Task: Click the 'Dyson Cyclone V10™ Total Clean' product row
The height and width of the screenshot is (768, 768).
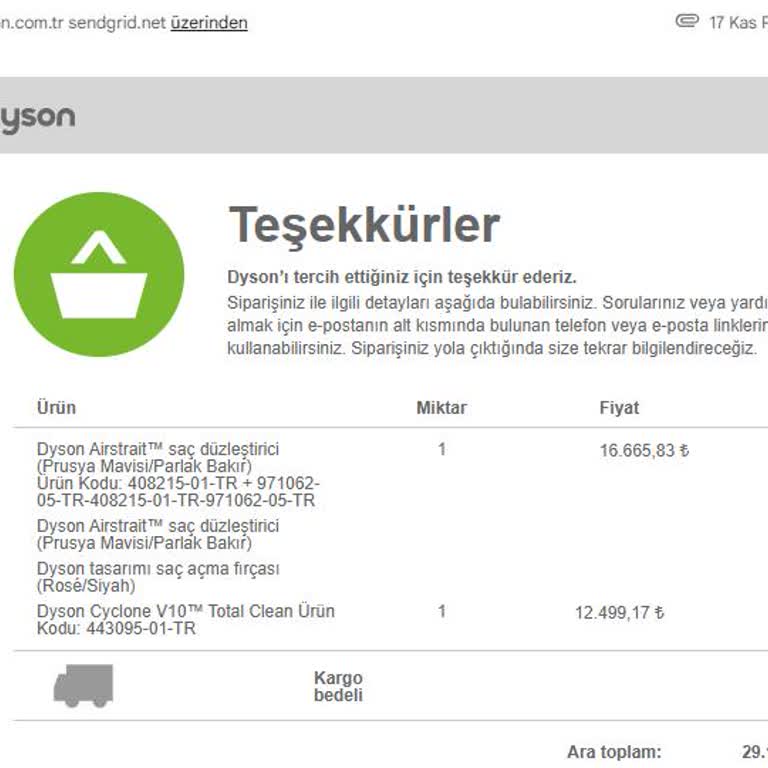Action: point(186,620)
